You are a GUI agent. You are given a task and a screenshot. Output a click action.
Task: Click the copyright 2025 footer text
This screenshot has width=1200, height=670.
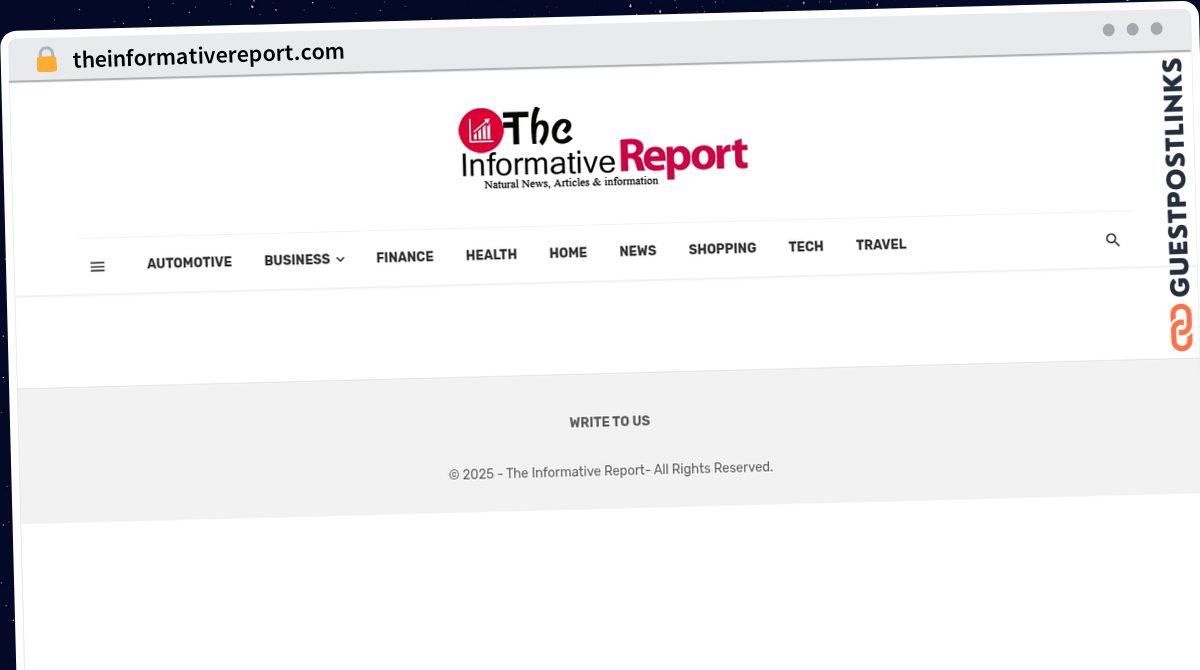611,470
